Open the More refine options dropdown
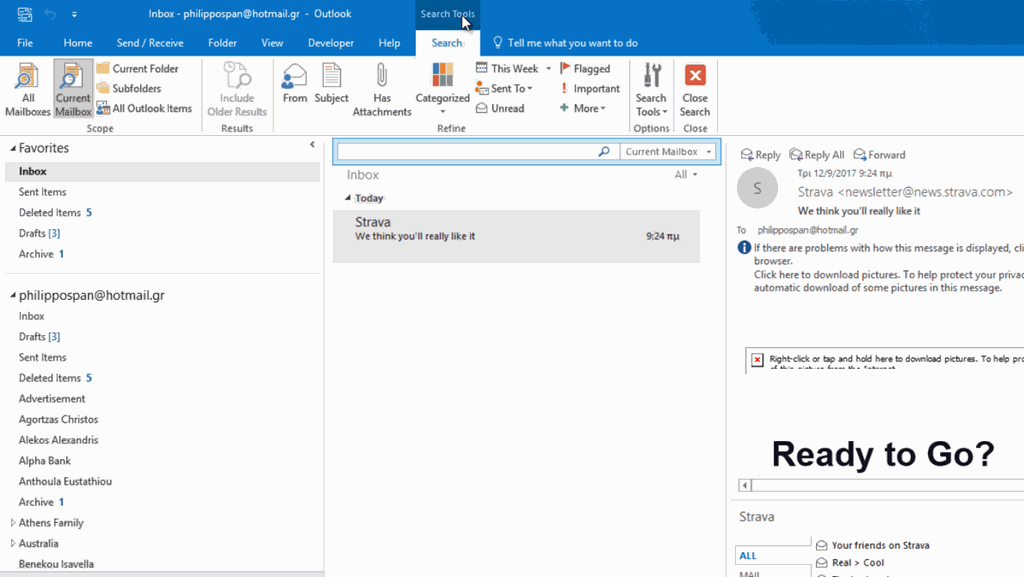This screenshot has height=577, width=1024. click(x=583, y=108)
